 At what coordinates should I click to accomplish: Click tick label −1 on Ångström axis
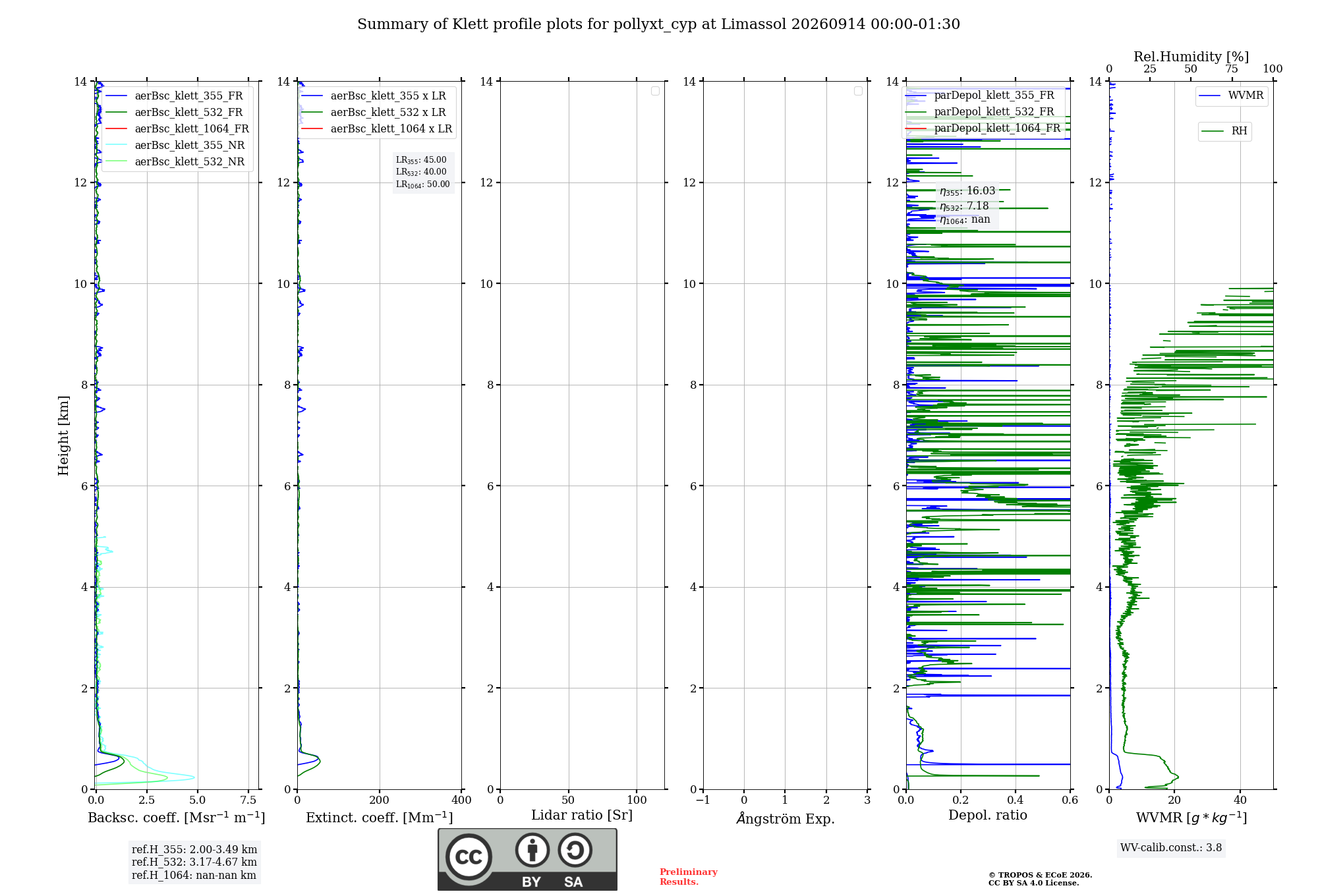(703, 800)
